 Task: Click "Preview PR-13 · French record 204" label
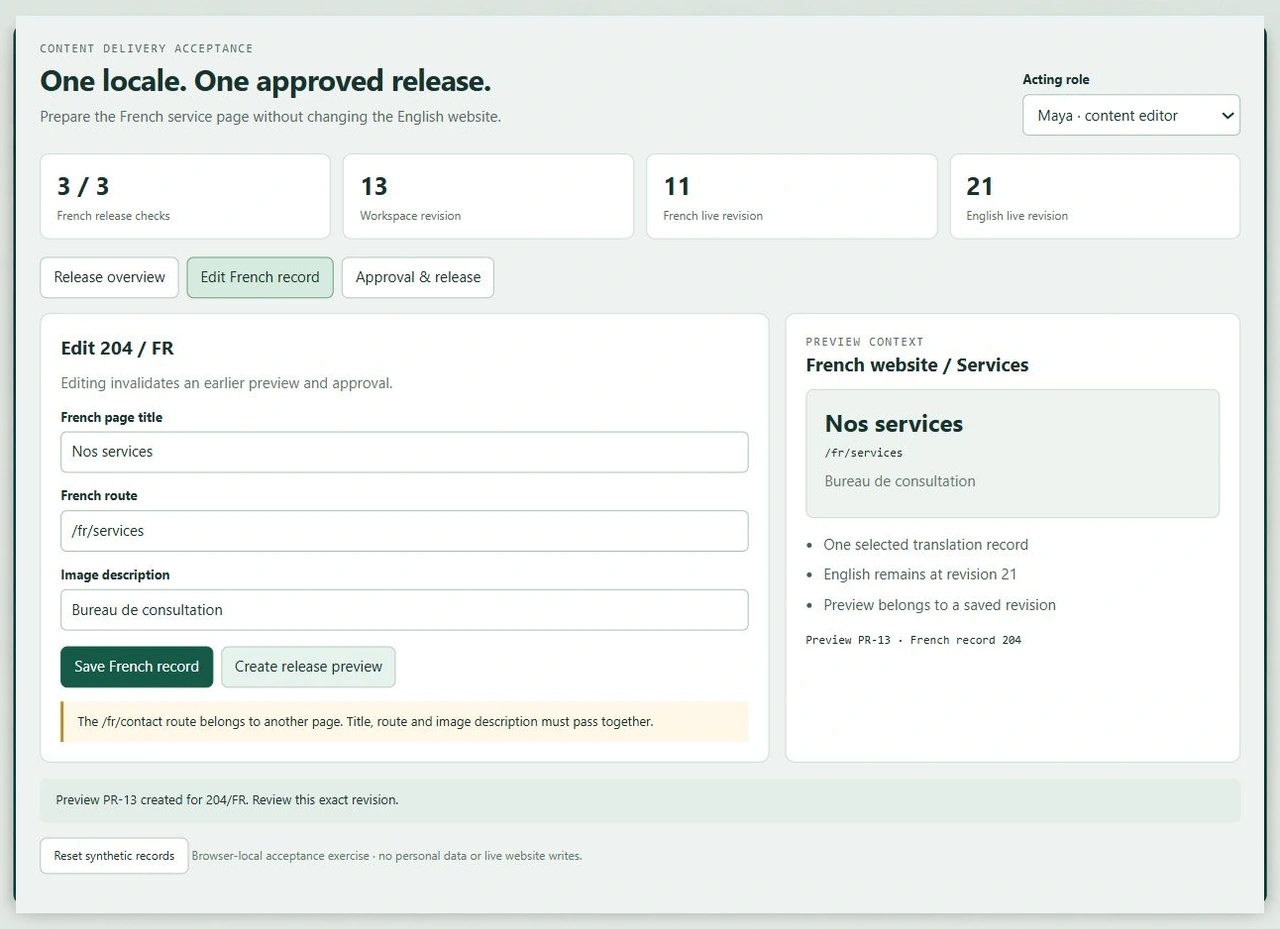[914, 640]
